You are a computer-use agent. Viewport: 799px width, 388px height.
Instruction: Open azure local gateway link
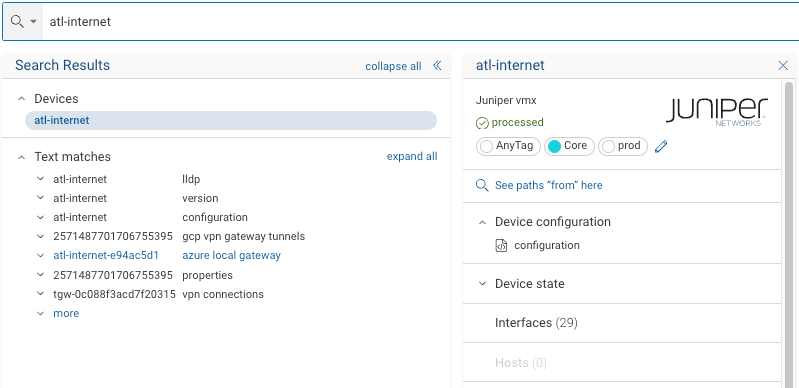(x=231, y=255)
